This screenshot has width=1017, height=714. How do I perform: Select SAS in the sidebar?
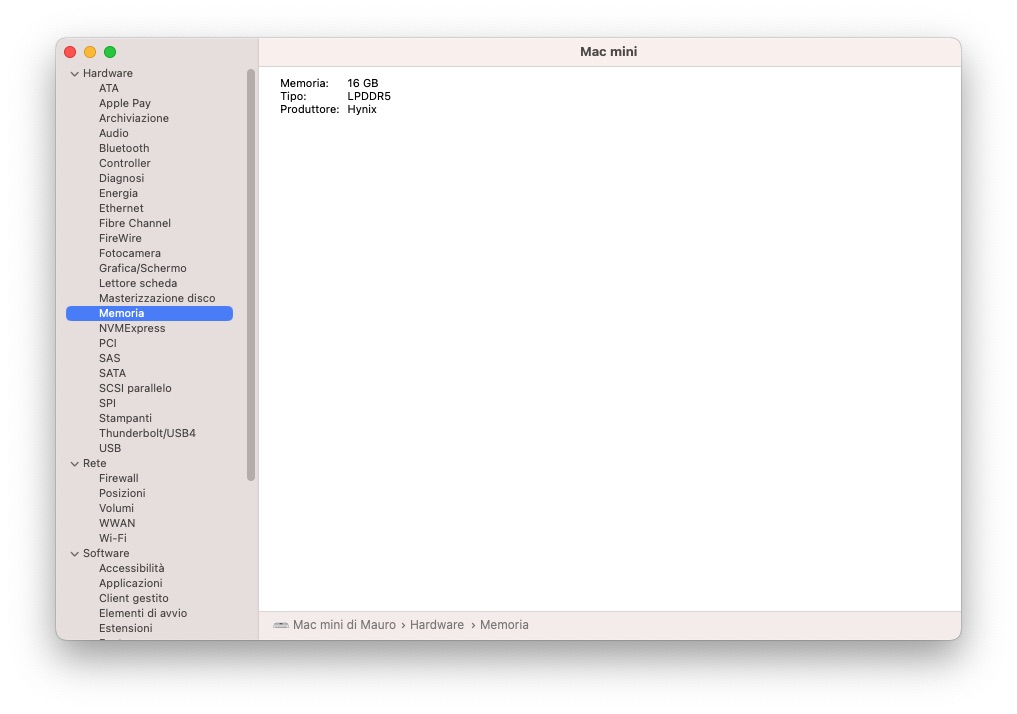[110, 358]
